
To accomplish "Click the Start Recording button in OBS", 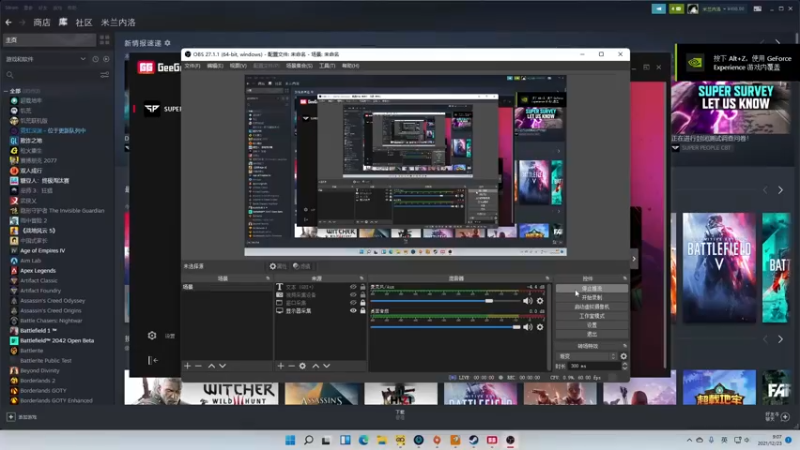I will click(x=592, y=297).
